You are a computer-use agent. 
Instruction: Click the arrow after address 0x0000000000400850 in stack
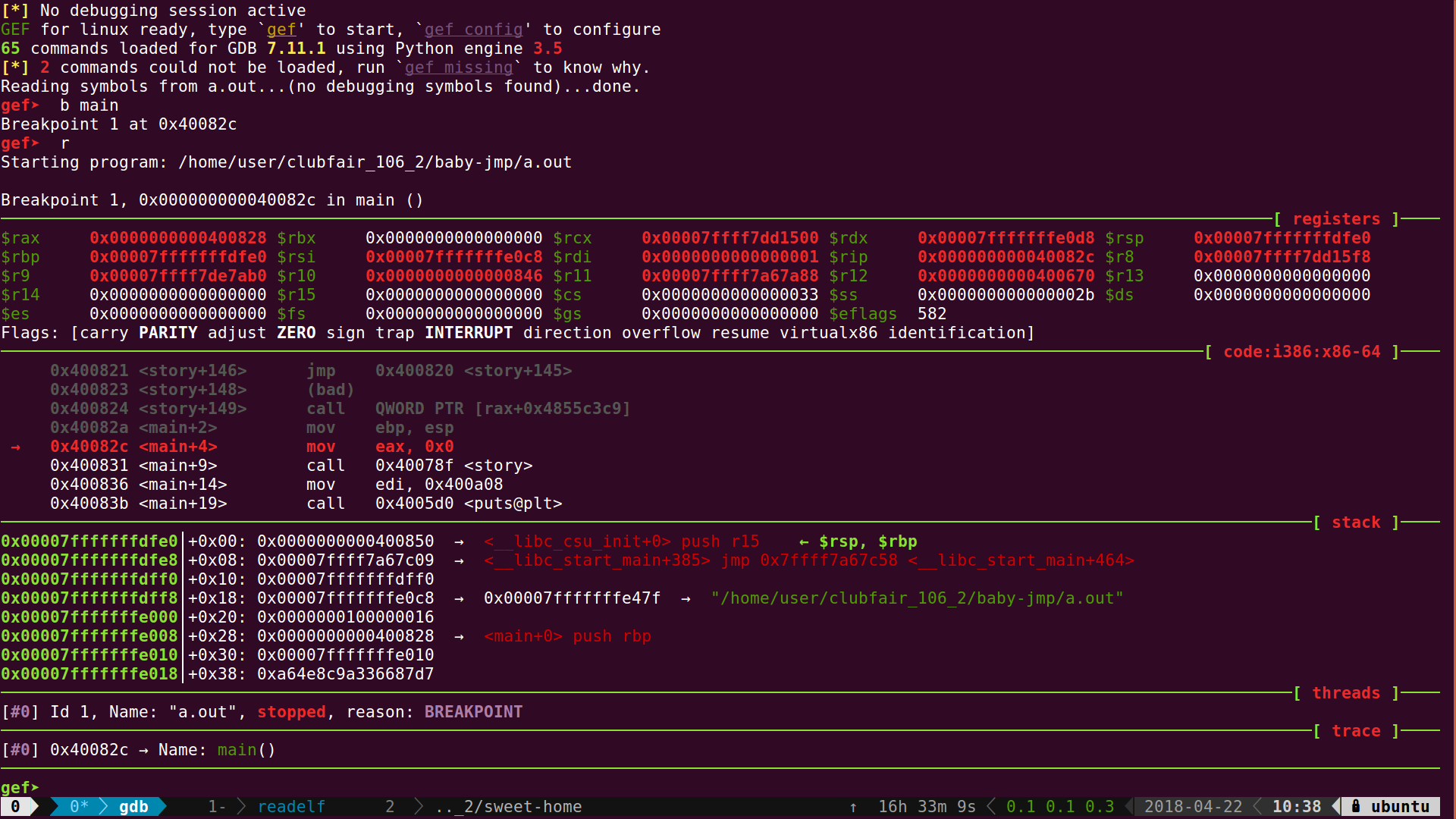click(x=459, y=541)
